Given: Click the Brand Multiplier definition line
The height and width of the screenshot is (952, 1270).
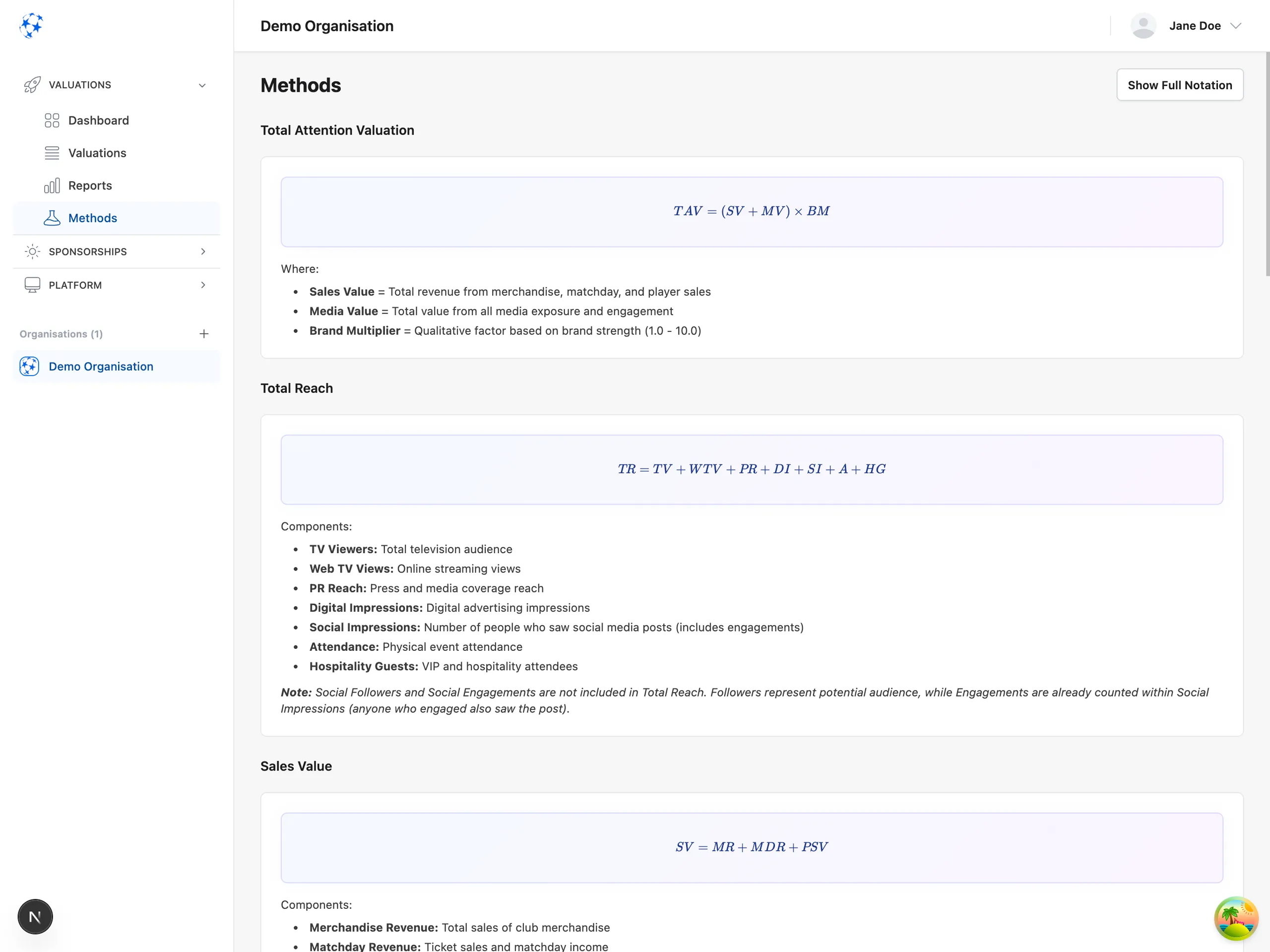Looking at the screenshot, I should pyautogui.click(x=505, y=331).
